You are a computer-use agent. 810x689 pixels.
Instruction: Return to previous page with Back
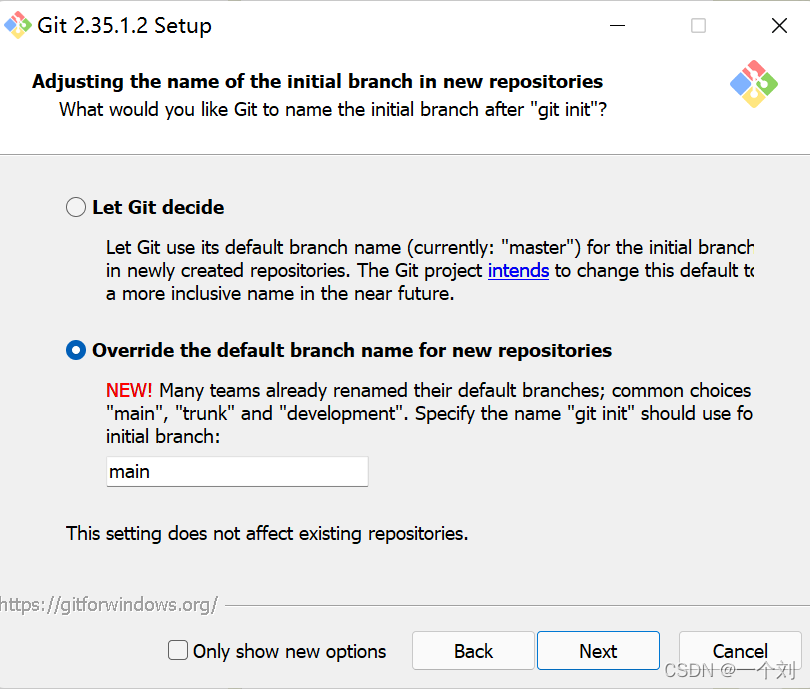[473, 651]
